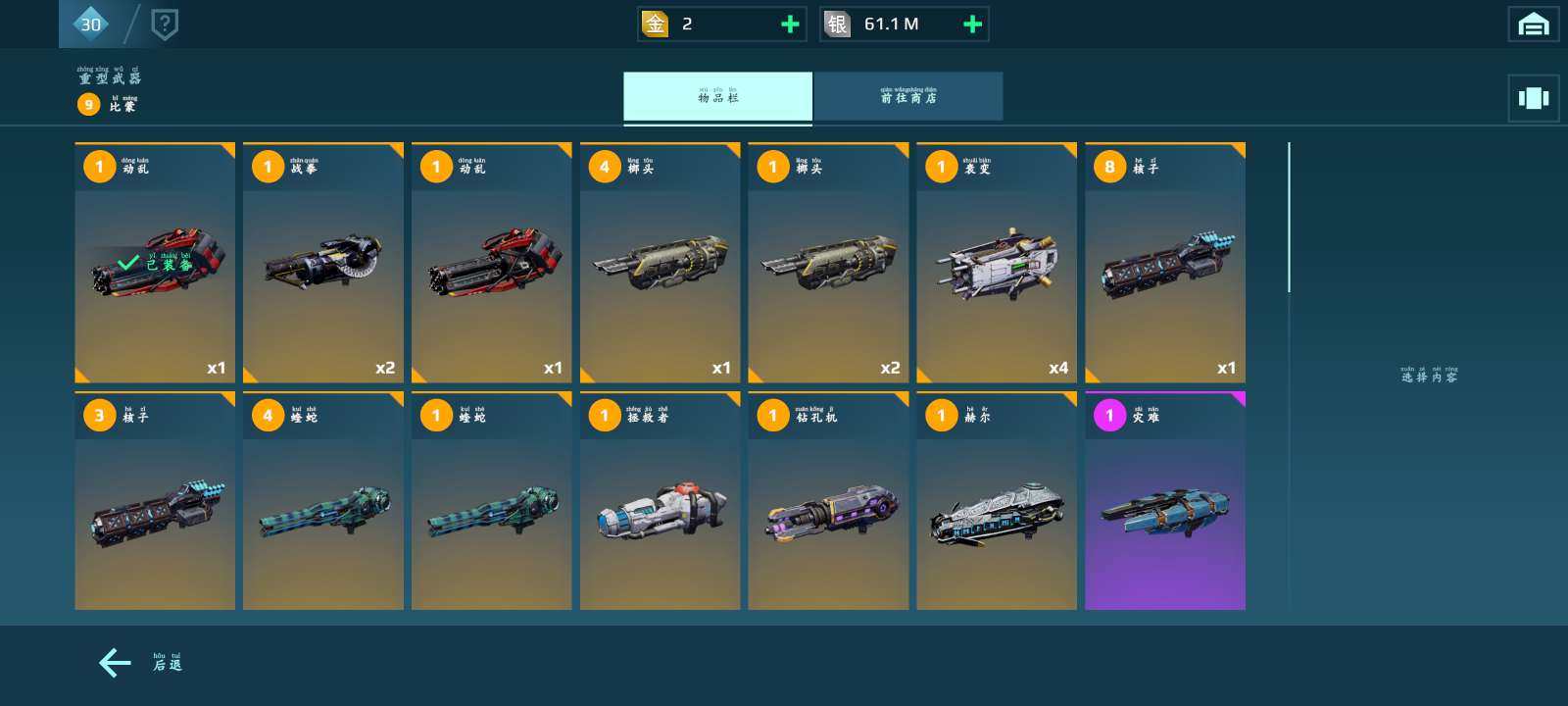Click the level 30 diamond badge
The width and height of the screenshot is (1568, 706).
(90, 24)
